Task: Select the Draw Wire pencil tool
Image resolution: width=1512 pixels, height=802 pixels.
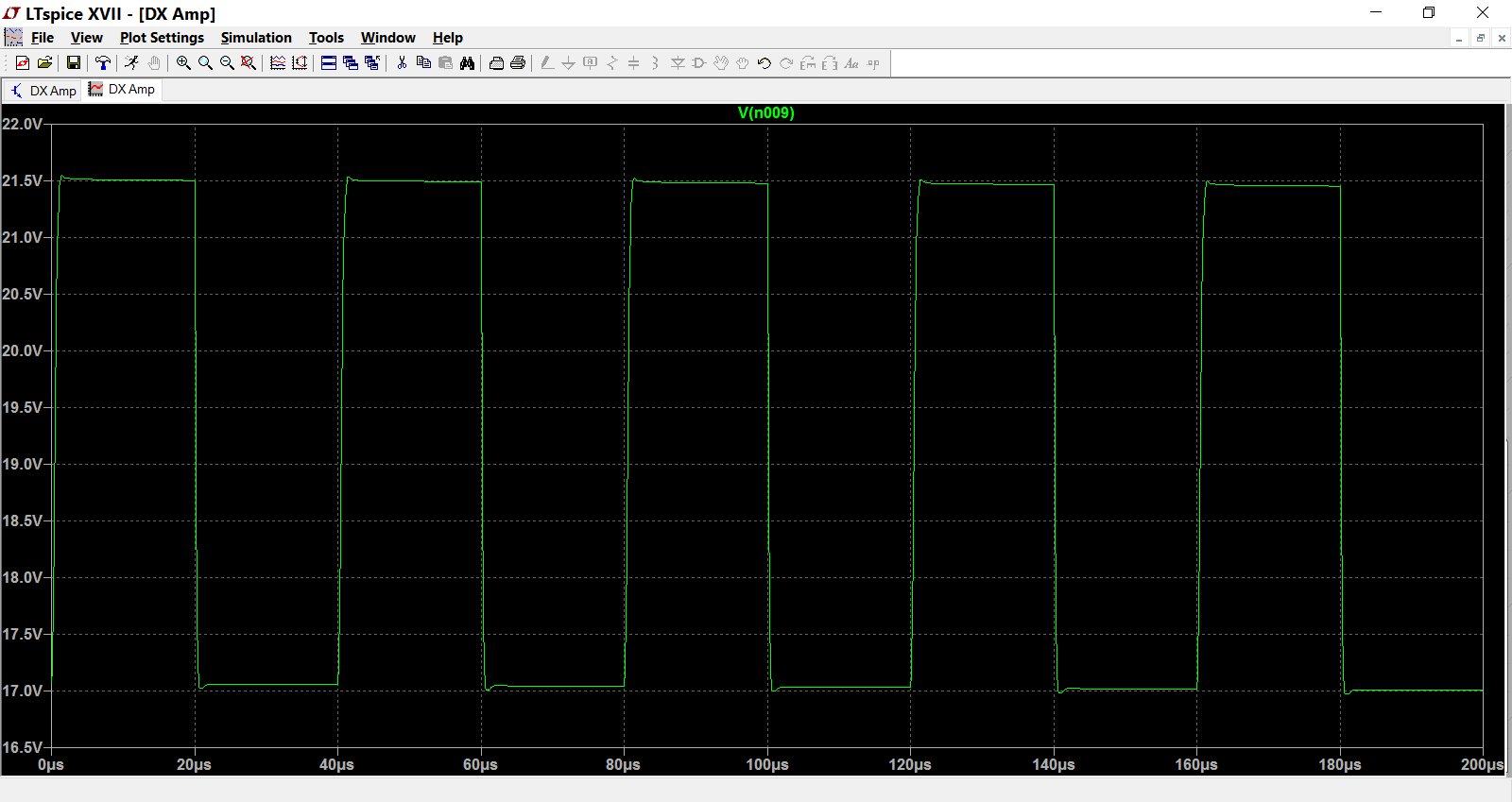Action: tap(547, 63)
